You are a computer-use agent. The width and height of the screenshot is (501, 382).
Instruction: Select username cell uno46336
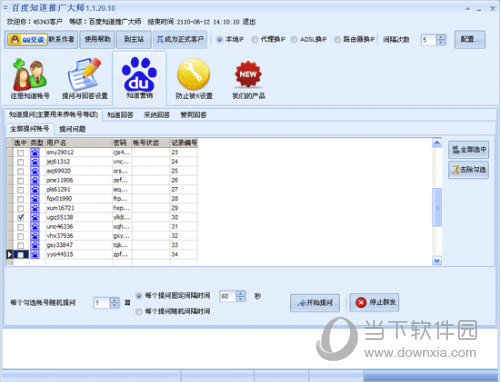click(79, 227)
